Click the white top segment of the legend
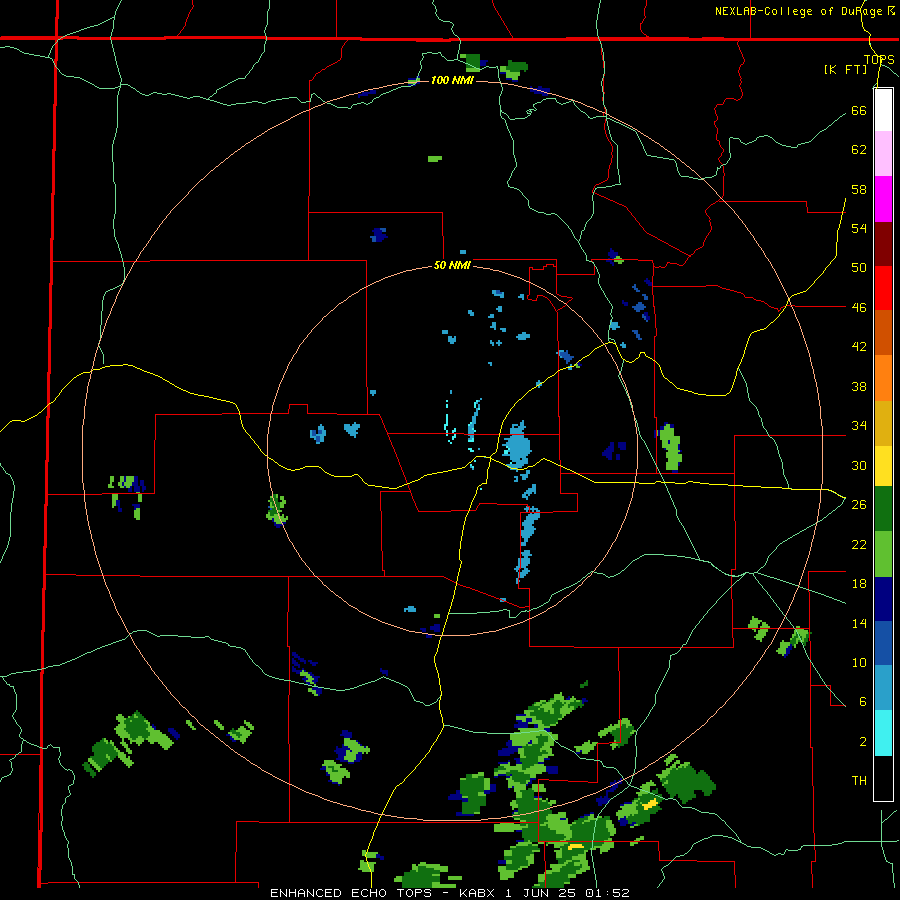This screenshot has height=900, width=900. click(x=883, y=110)
